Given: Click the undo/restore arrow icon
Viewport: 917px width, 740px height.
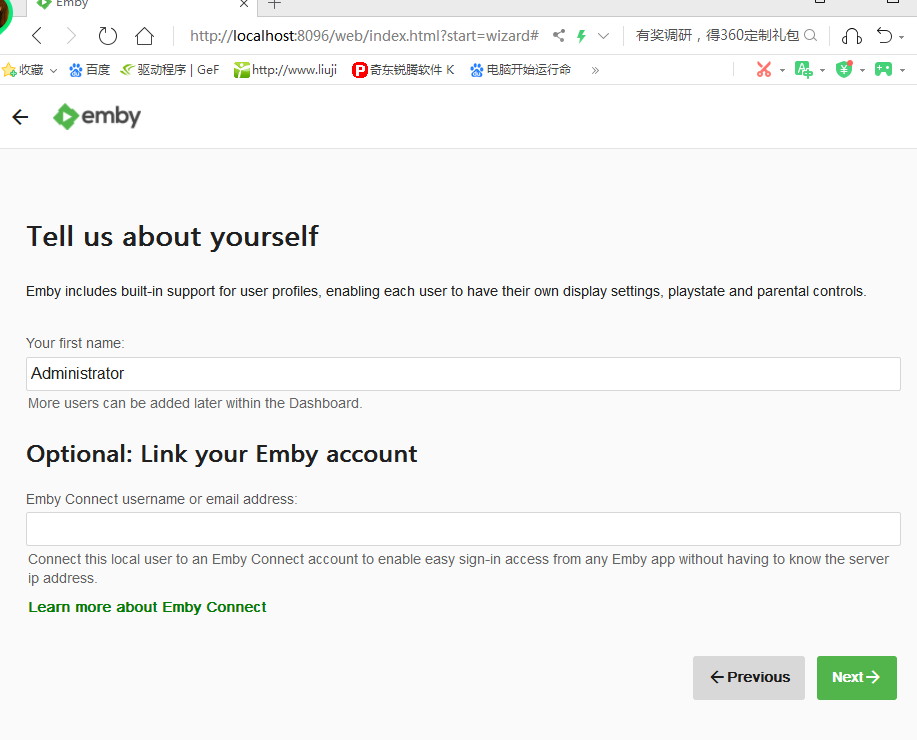Looking at the screenshot, I should [x=884, y=36].
